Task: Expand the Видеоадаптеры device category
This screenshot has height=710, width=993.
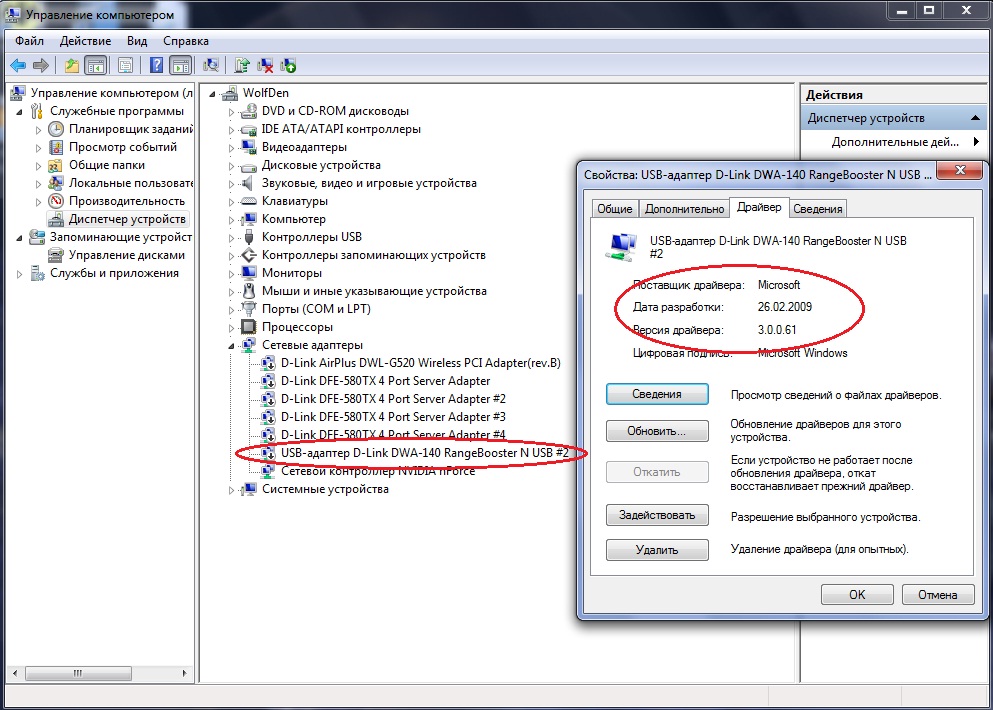Action: [x=231, y=147]
